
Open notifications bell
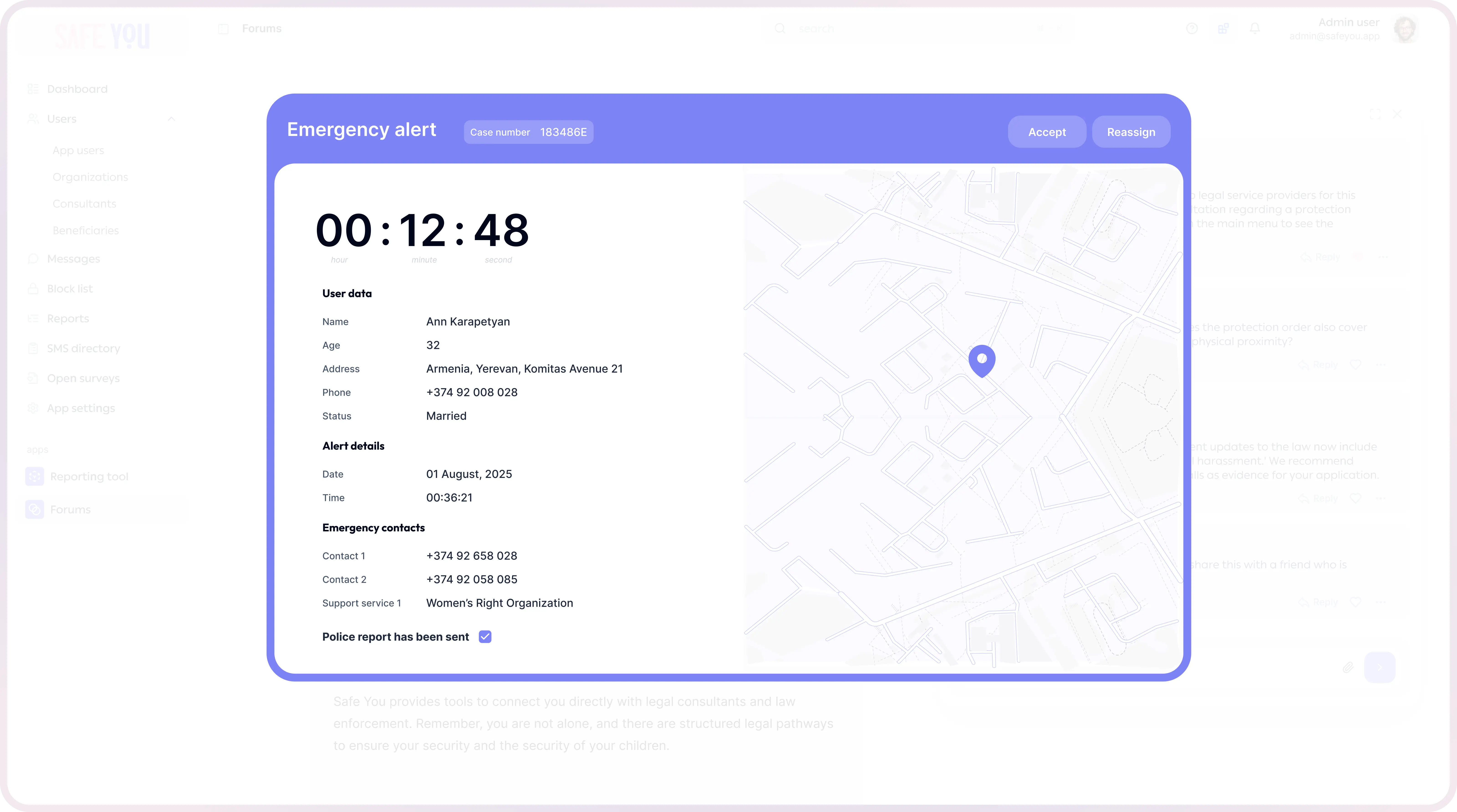pyautogui.click(x=1255, y=28)
